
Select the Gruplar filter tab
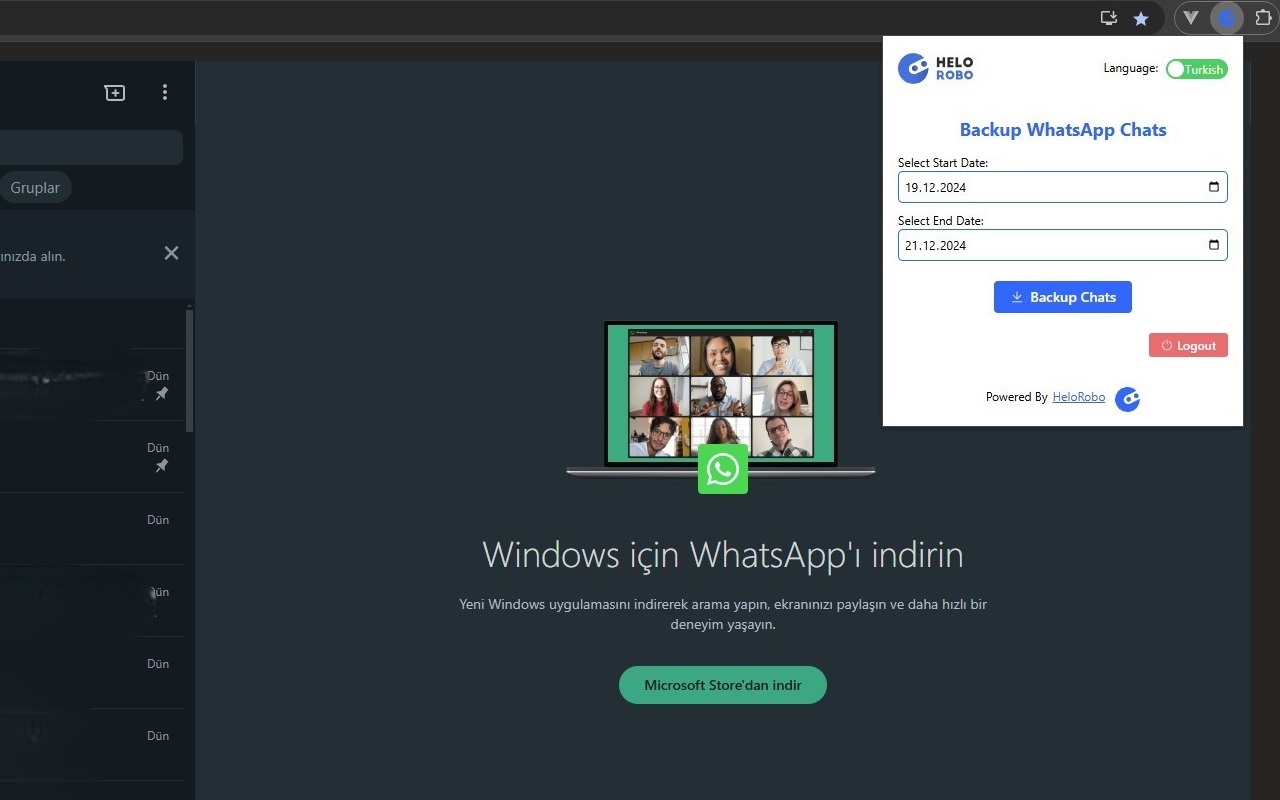[35, 187]
